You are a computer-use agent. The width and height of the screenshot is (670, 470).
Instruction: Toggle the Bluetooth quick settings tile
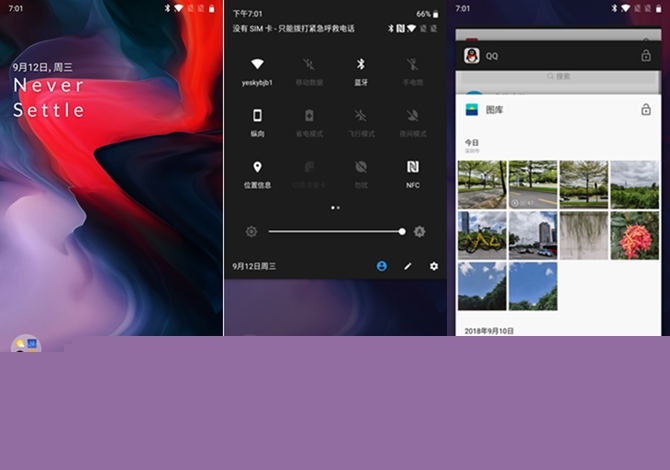click(x=360, y=65)
